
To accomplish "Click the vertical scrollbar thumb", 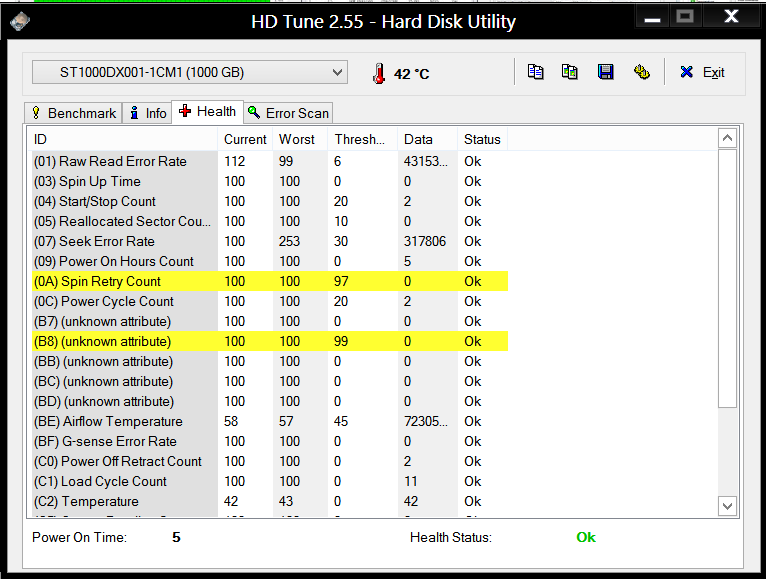I will tap(727, 279).
